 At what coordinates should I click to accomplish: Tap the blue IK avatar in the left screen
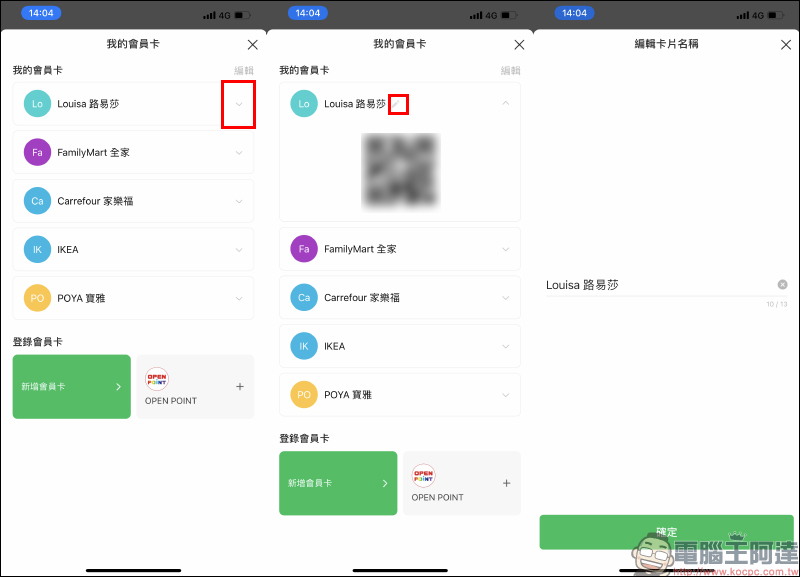coord(37,250)
